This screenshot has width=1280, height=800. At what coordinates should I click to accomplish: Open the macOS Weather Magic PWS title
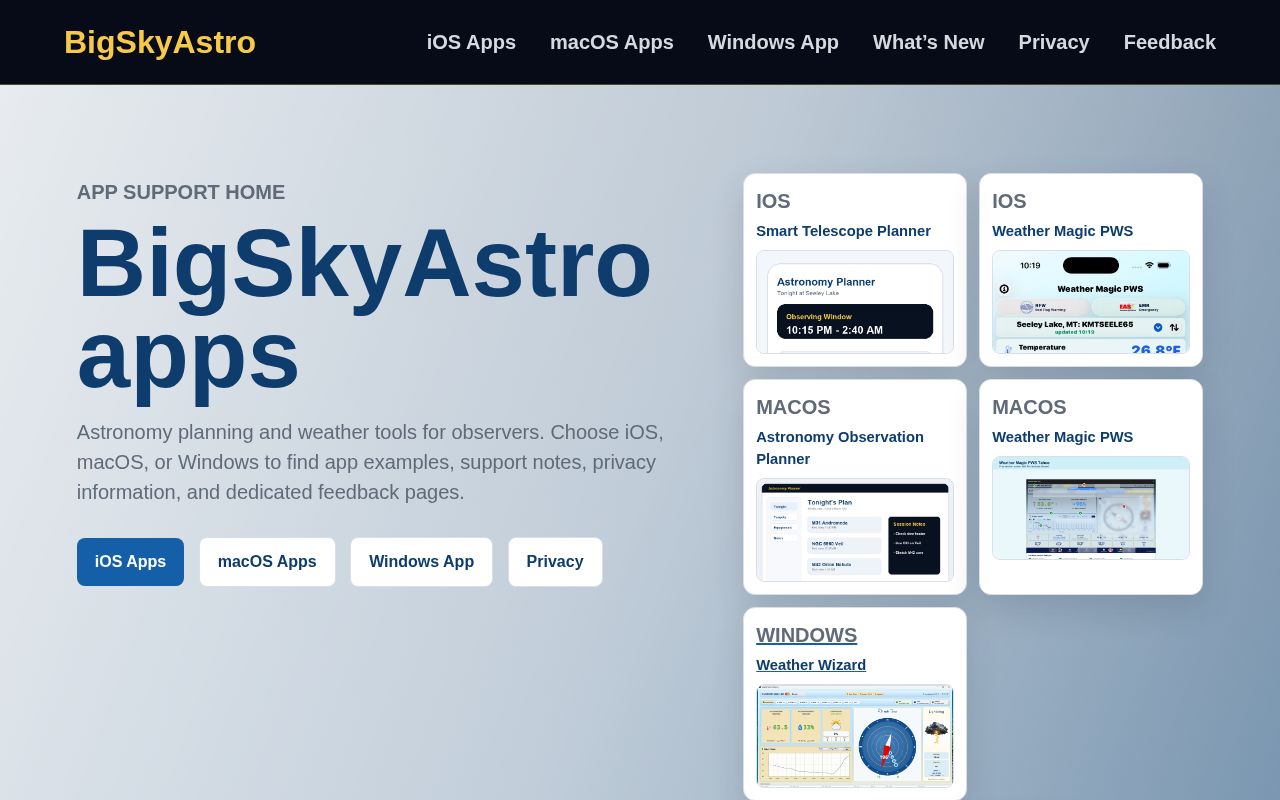click(x=1062, y=437)
